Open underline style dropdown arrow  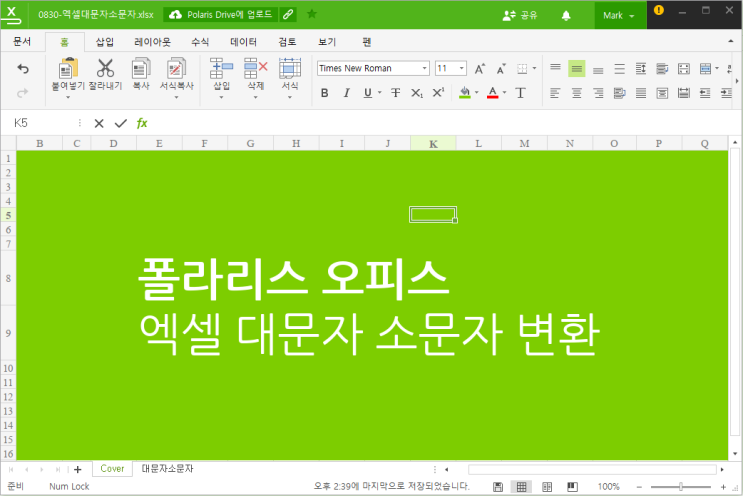(x=380, y=93)
